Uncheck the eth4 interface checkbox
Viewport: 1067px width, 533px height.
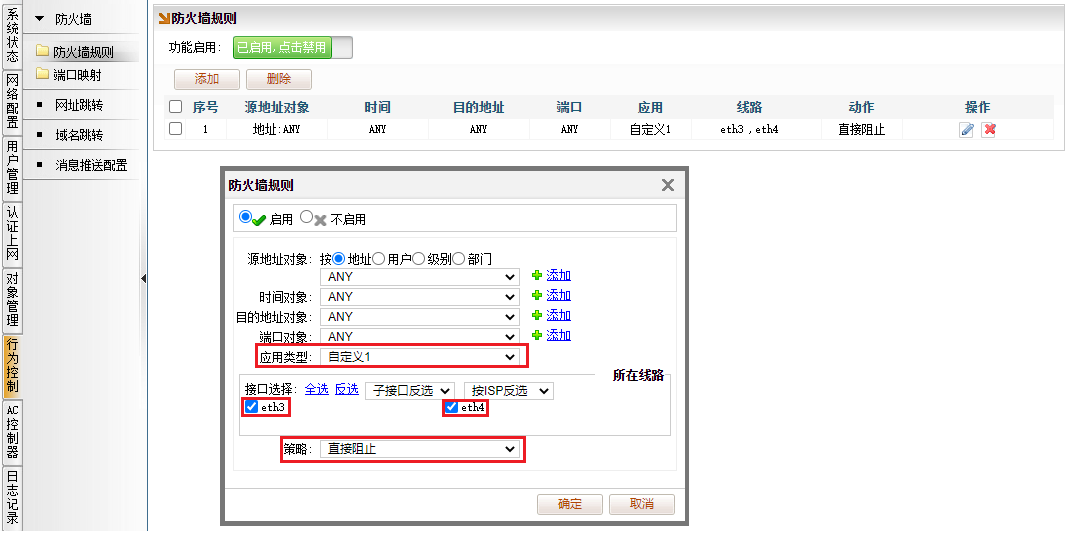452,407
